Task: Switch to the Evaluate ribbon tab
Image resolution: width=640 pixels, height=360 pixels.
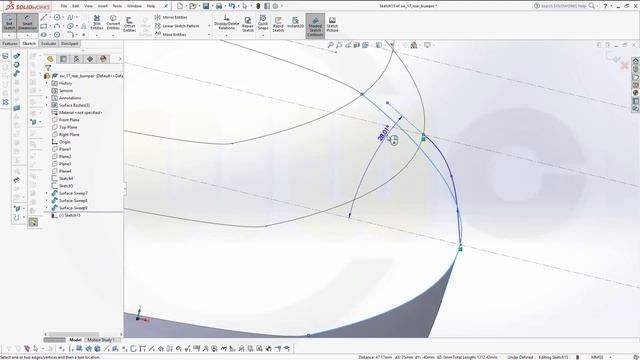Action: [49, 44]
